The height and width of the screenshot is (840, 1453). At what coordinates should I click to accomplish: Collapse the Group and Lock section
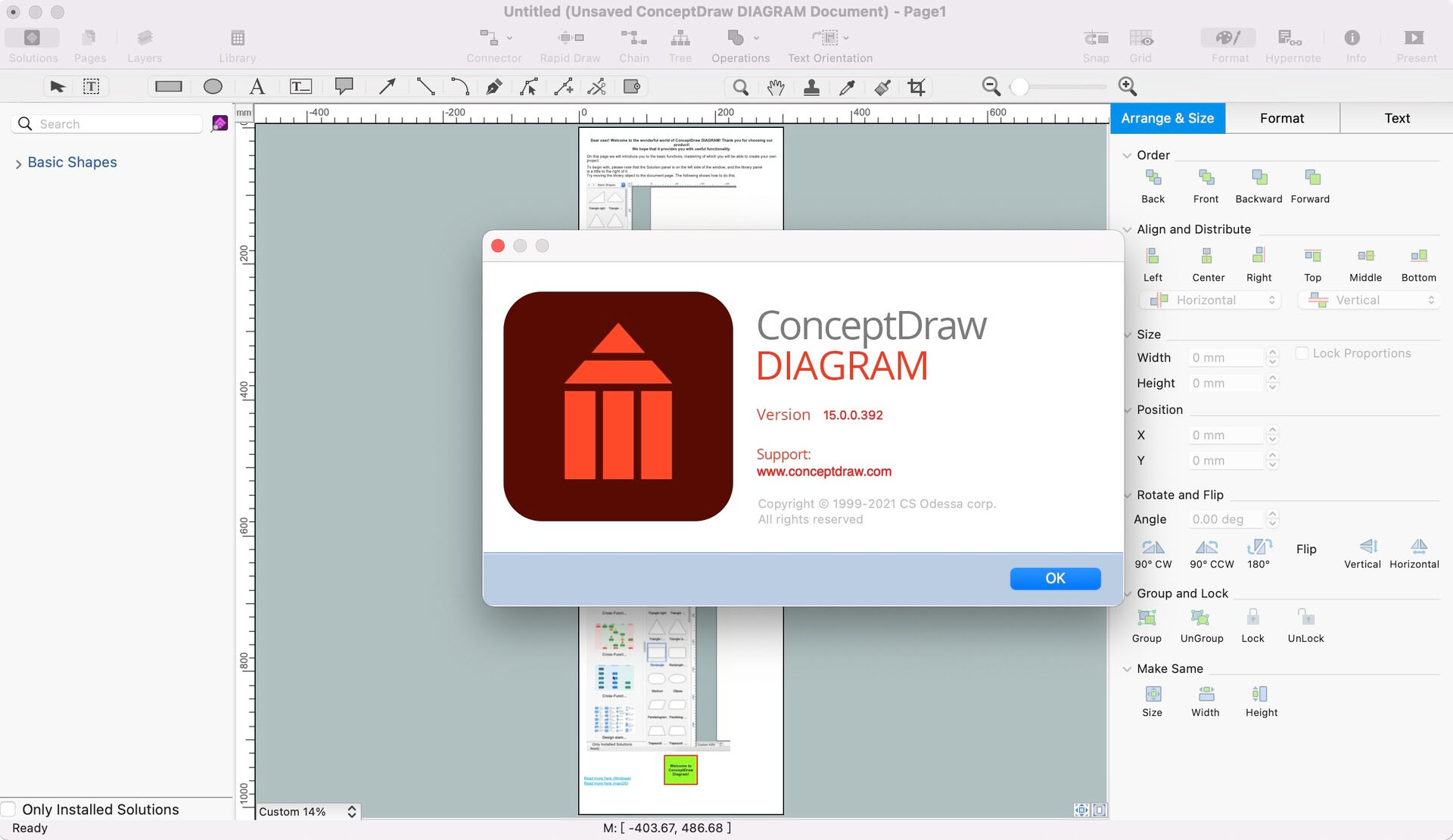tap(1127, 594)
